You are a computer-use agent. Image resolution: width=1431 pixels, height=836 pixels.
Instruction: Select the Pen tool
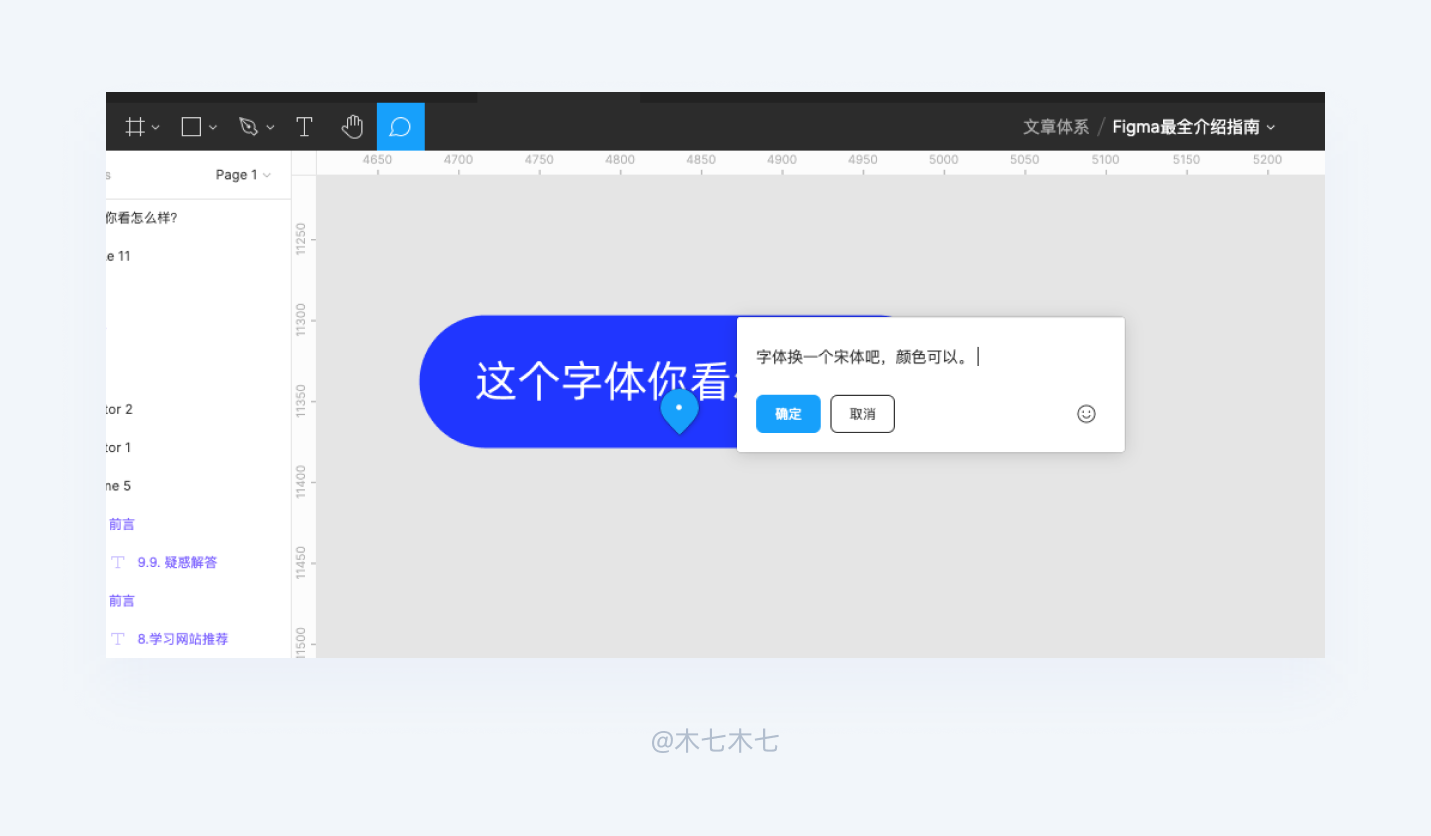click(x=248, y=127)
